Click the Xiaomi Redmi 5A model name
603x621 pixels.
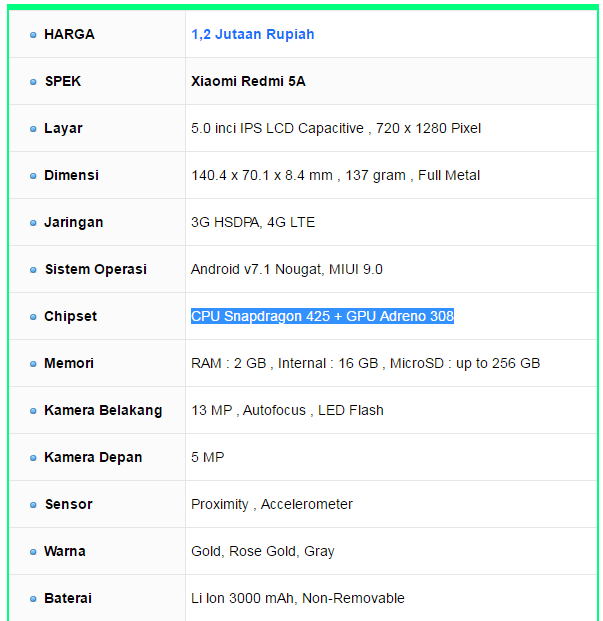click(x=248, y=81)
